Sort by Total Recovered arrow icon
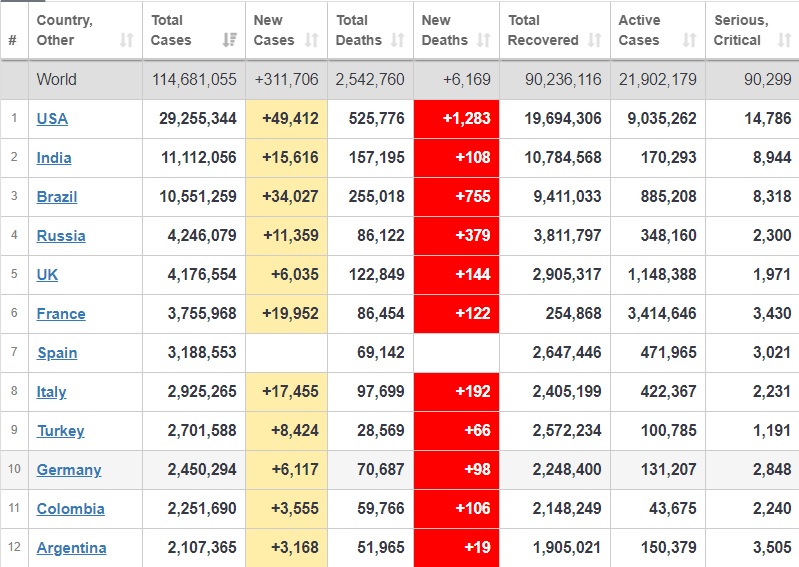The image size is (799, 567). point(595,41)
